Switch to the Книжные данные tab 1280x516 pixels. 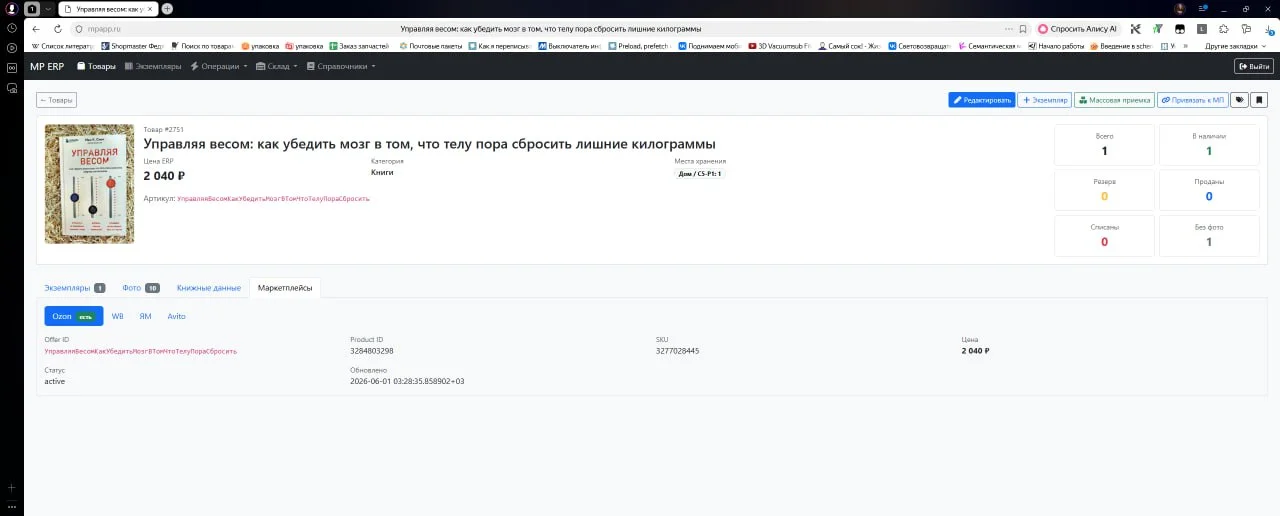point(209,288)
